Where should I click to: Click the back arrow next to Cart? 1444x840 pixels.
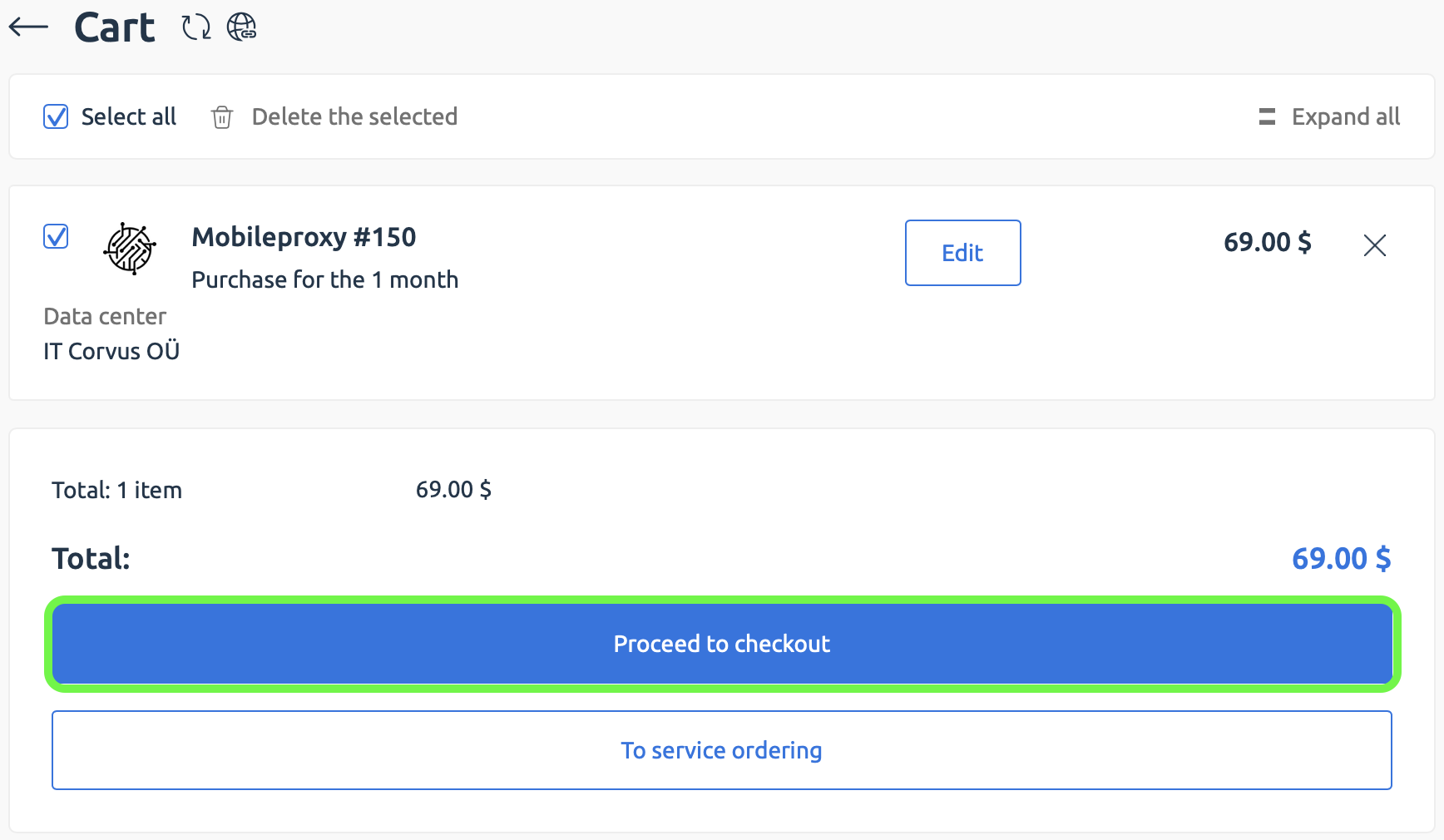click(27, 26)
